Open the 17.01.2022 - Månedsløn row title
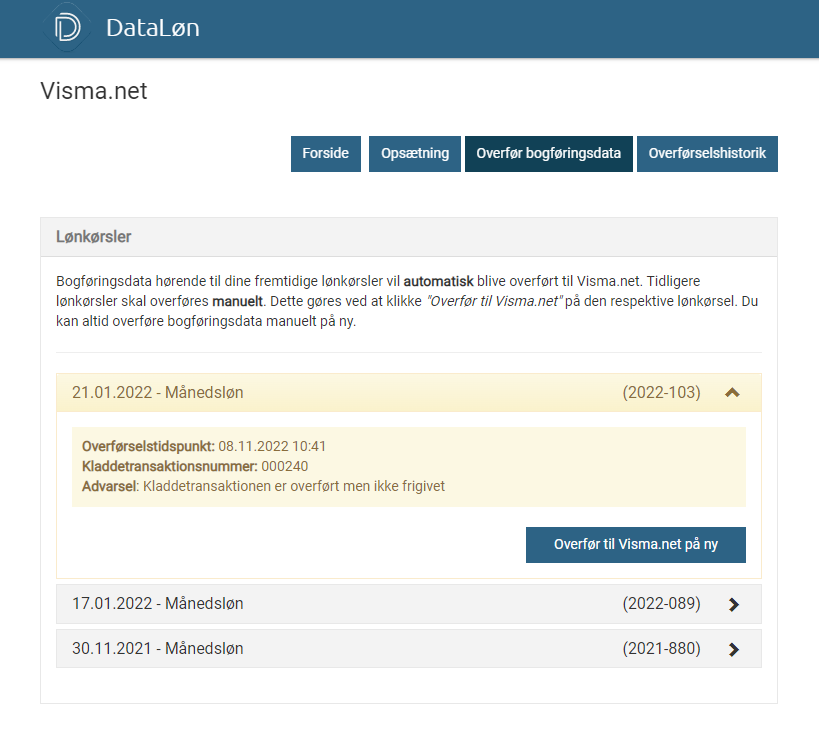The height and width of the screenshot is (741, 819). [158, 604]
